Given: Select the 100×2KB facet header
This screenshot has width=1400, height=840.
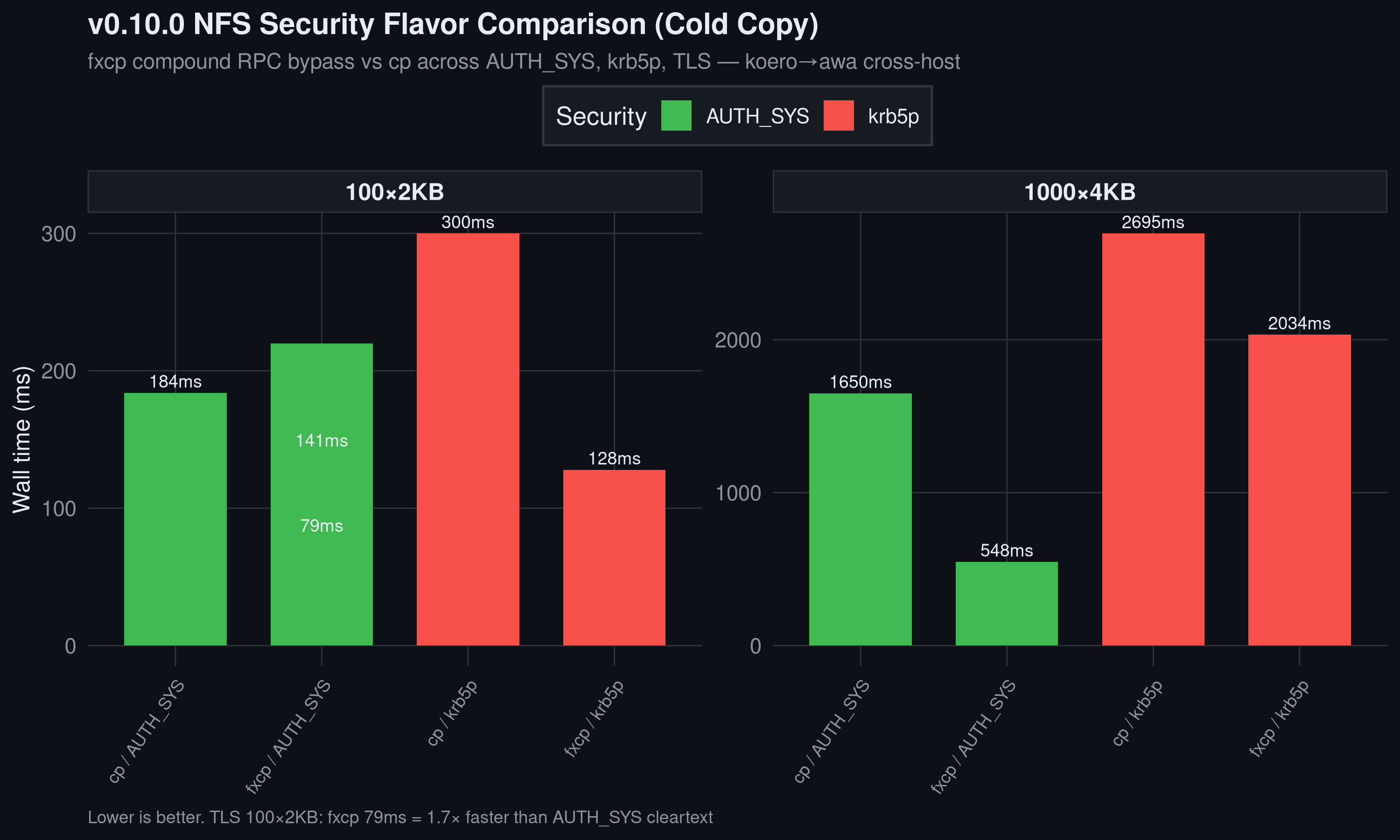Looking at the screenshot, I should point(395,191).
